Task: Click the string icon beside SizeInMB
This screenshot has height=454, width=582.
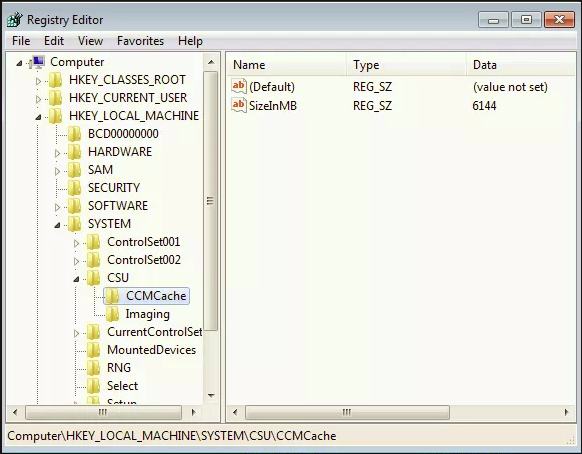Action: [239, 105]
